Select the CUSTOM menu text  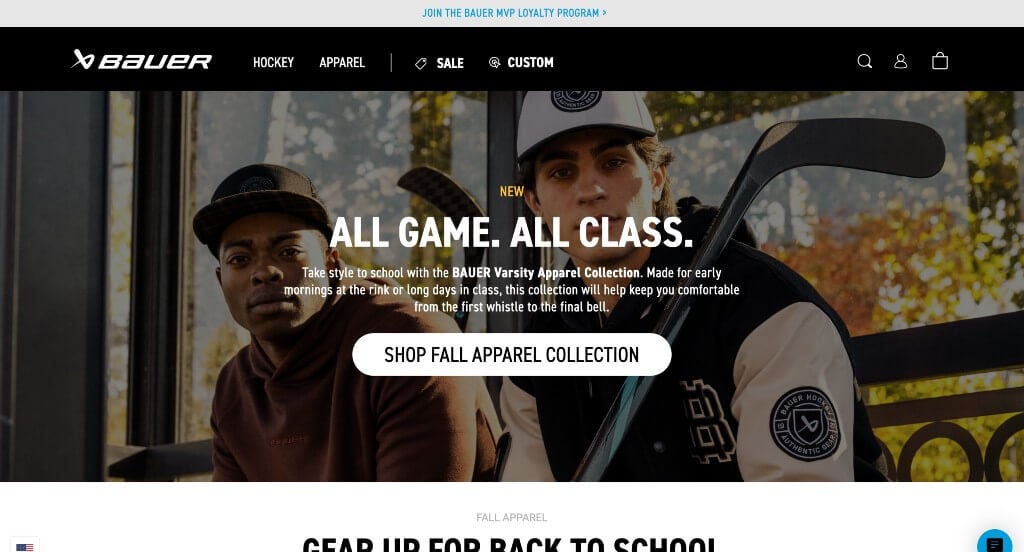click(530, 63)
